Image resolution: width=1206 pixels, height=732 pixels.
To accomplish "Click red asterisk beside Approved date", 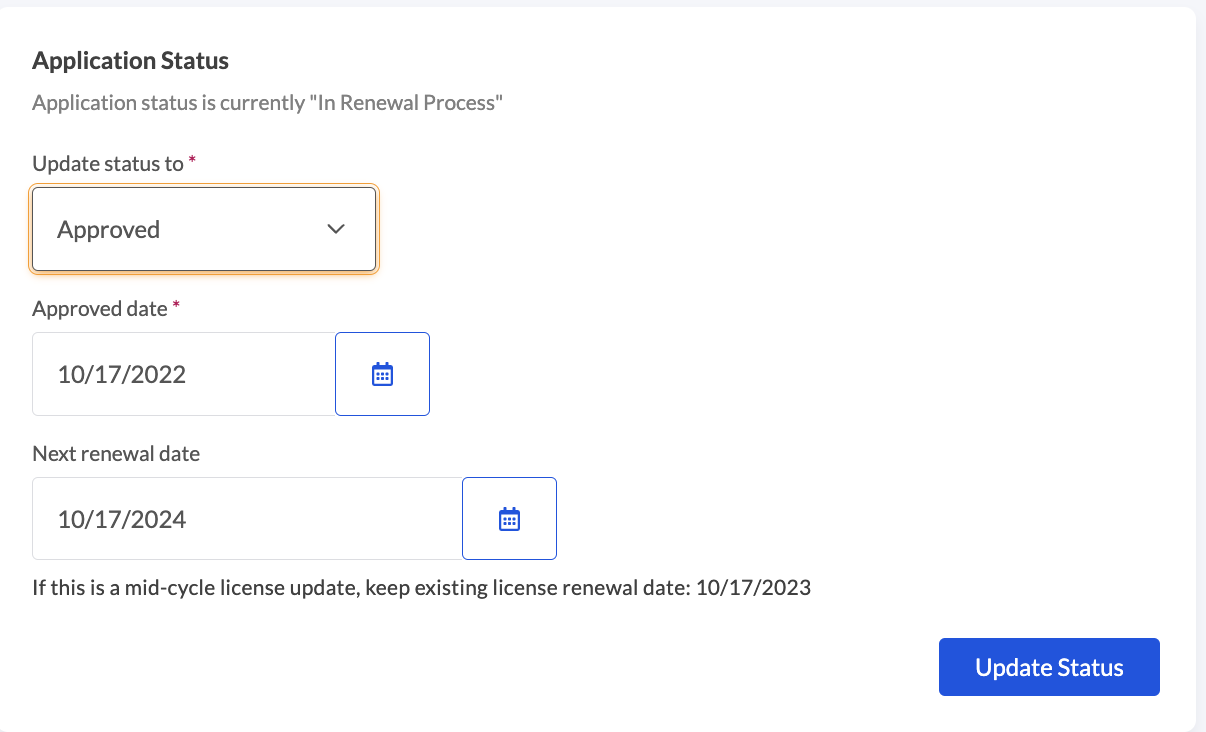I will click(176, 306).
